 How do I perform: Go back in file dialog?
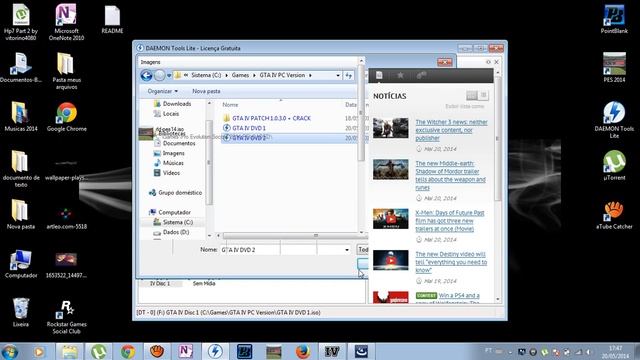[x=146, y=75]
